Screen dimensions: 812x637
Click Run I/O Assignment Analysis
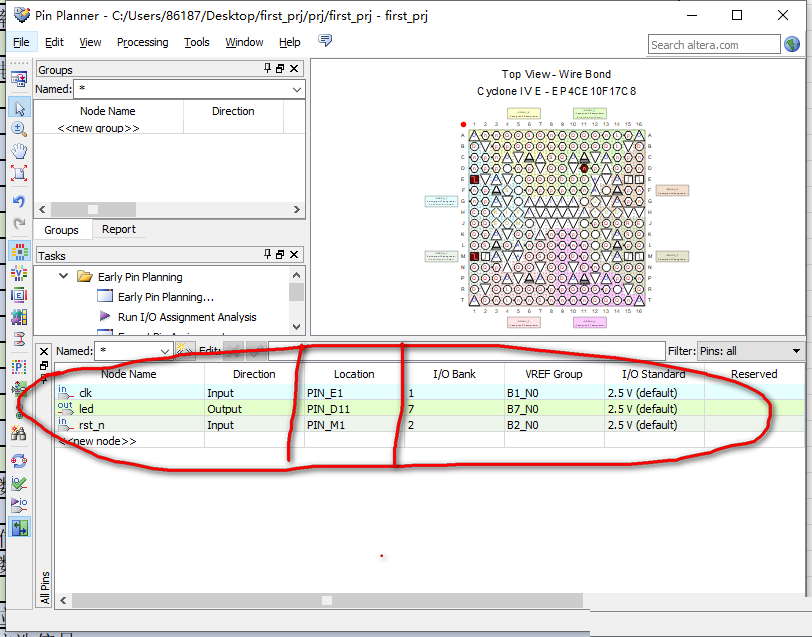click(186, 317)
